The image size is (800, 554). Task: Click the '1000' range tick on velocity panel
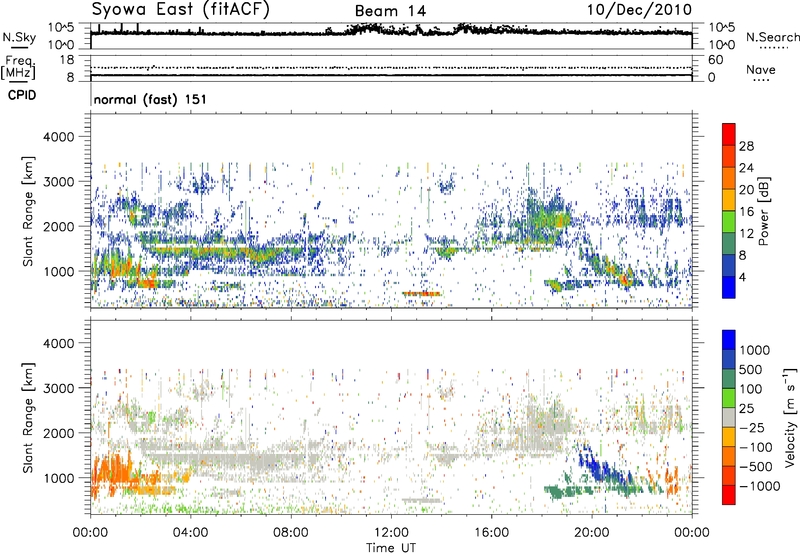[58, 478]
